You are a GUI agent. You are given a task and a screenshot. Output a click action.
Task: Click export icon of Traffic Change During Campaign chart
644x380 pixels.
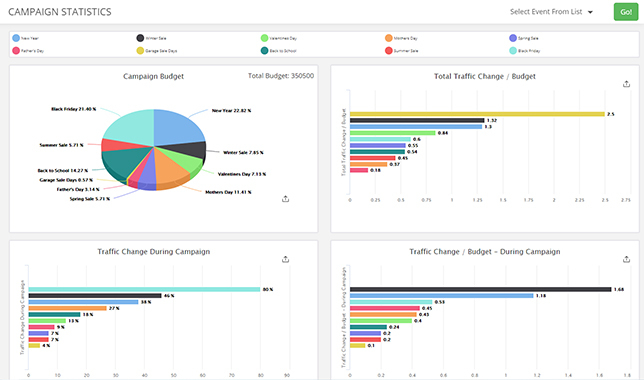pos(285,259)
